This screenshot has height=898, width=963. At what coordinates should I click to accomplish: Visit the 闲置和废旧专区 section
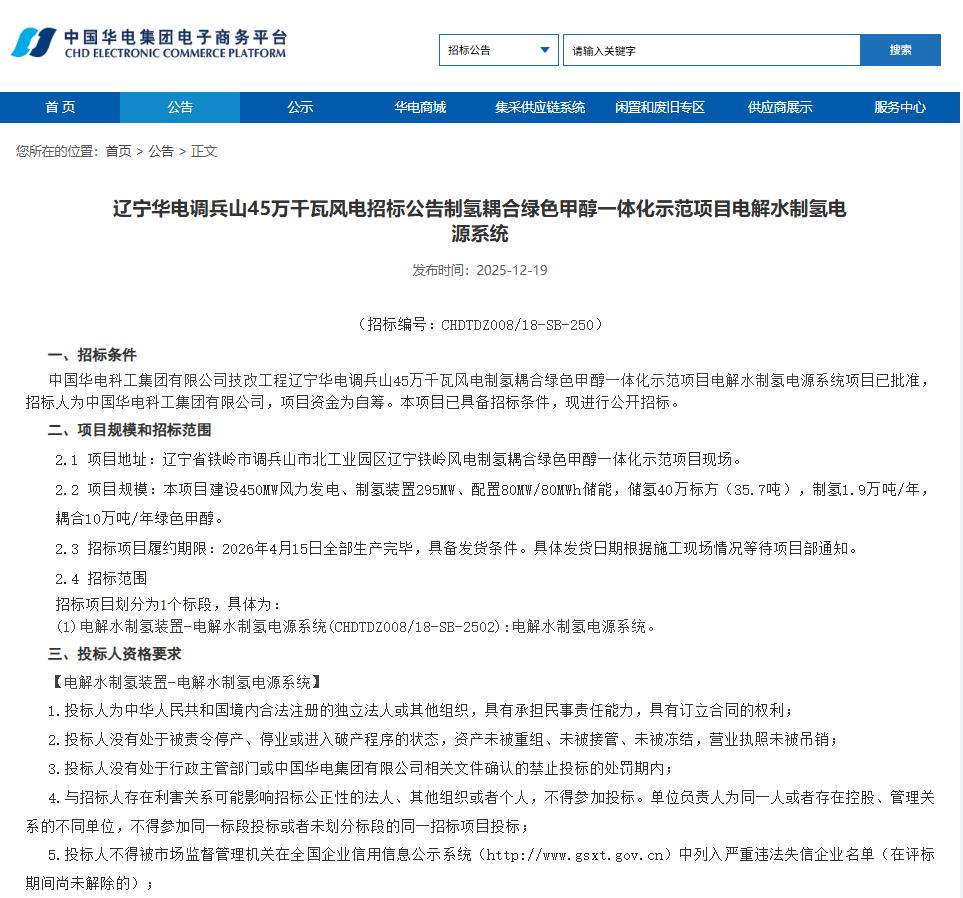coord(660,107)
